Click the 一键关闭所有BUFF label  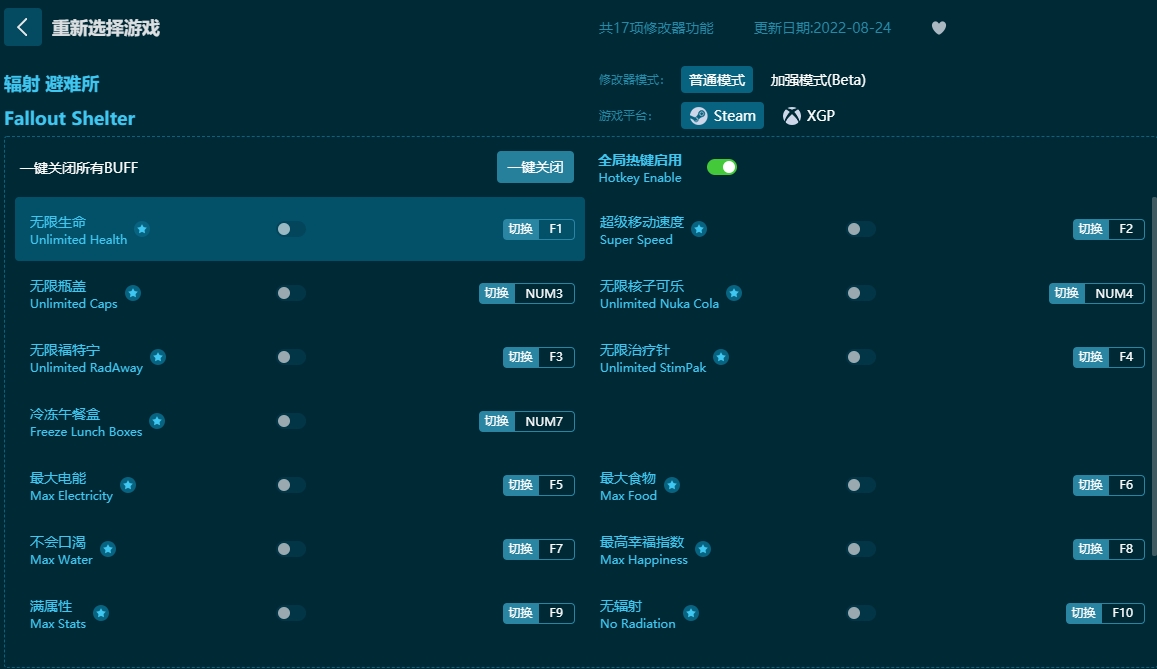(x=79, y=168)
